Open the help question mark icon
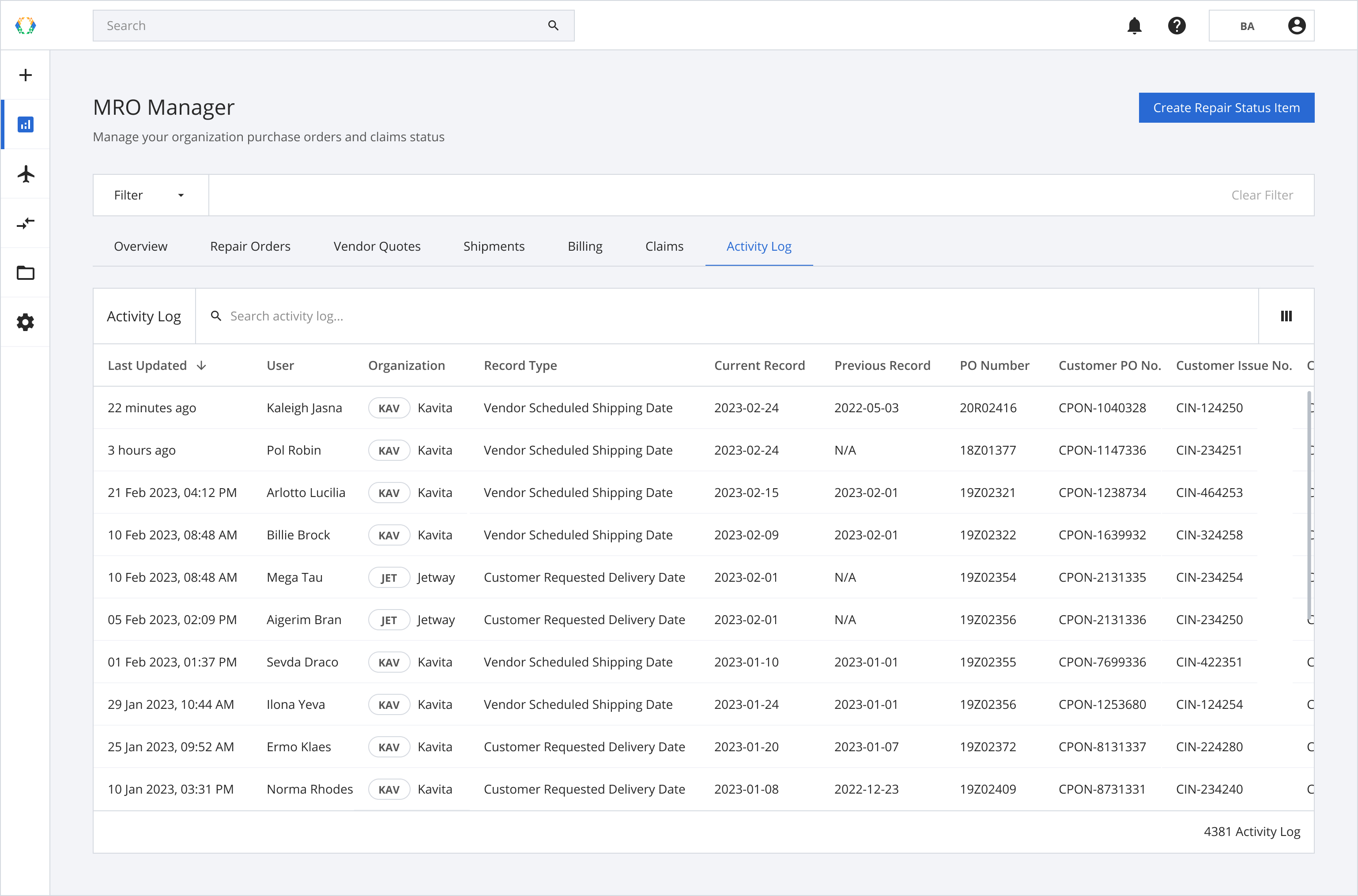The width and height of the screenshot is (1358, 896). tap(1176, 26)
